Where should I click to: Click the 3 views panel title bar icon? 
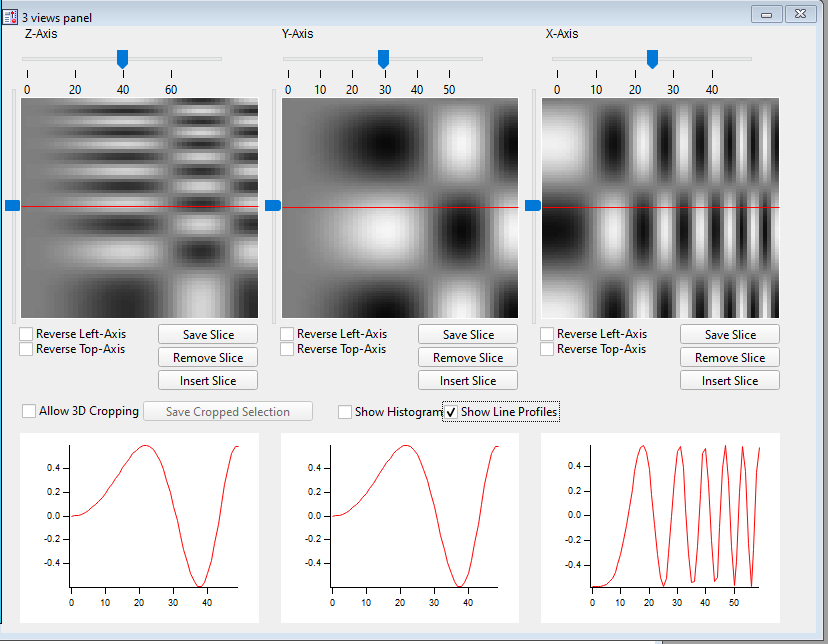point(11,17)
